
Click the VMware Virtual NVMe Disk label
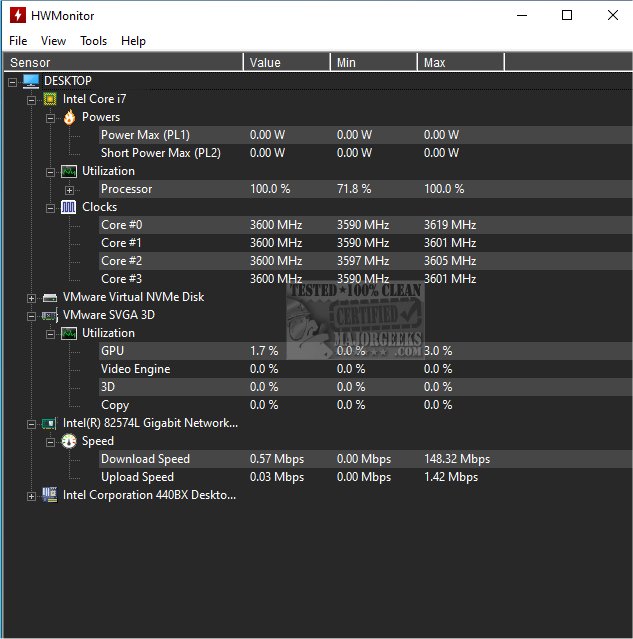133,297
